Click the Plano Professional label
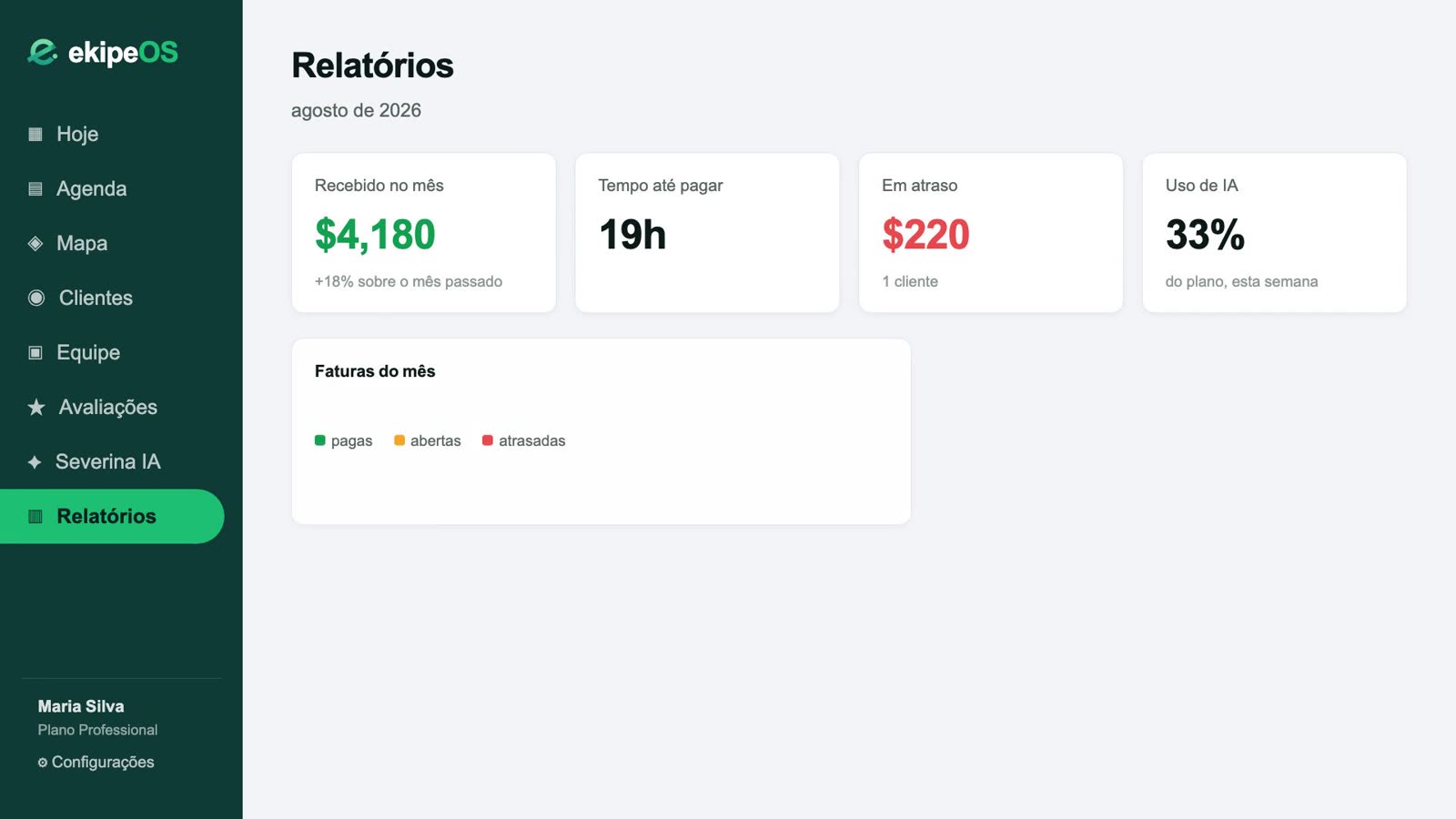This screenshot has width=1456, height=819. pos(97,730)
